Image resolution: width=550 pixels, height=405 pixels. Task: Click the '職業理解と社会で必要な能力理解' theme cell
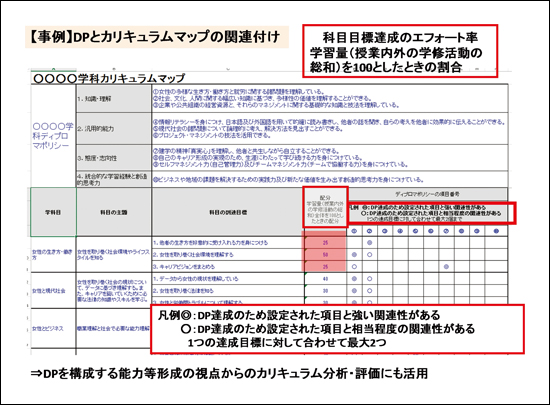(x=114, y=329)
